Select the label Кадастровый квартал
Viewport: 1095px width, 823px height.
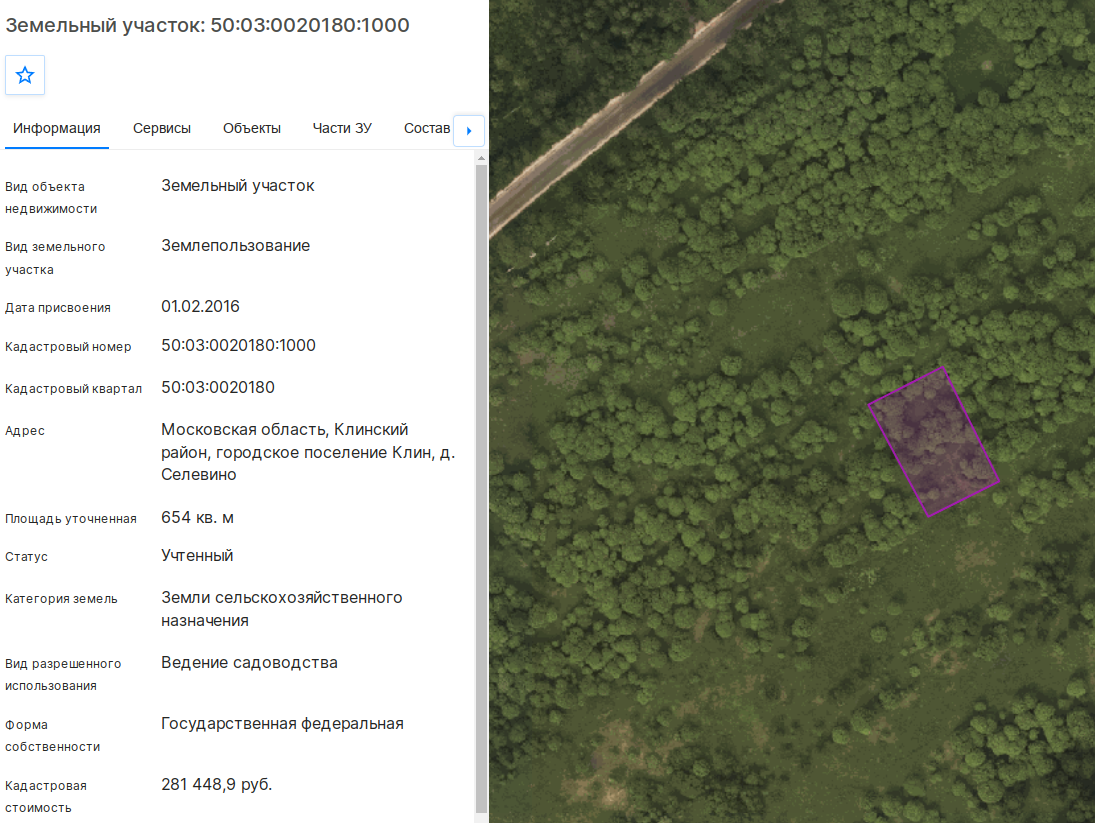pyautogui.click(x=73, y=389)
